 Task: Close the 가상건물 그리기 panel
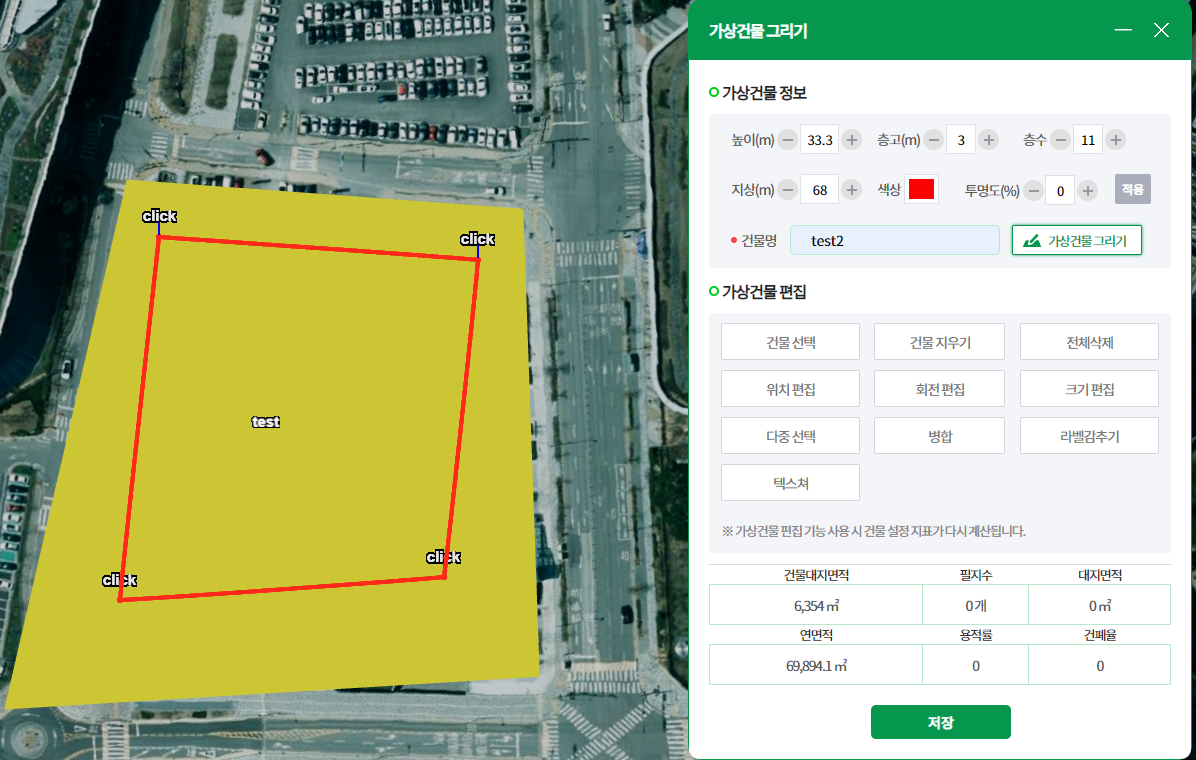coord(1161,30)
